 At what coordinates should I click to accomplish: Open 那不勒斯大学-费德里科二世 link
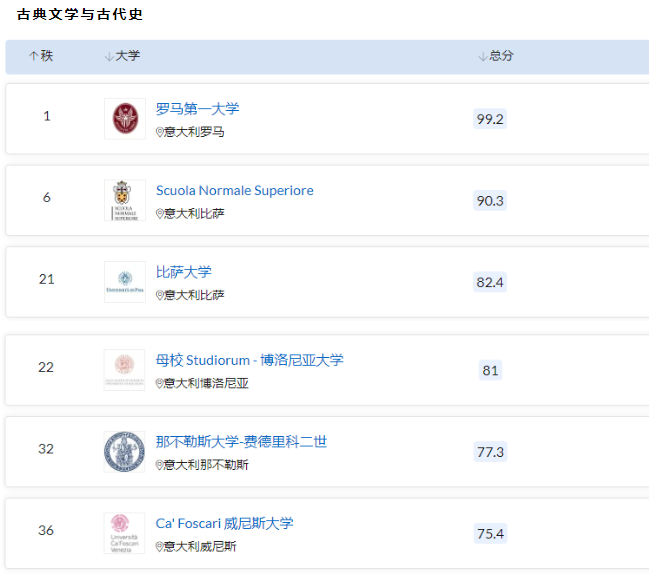(241, 441)
